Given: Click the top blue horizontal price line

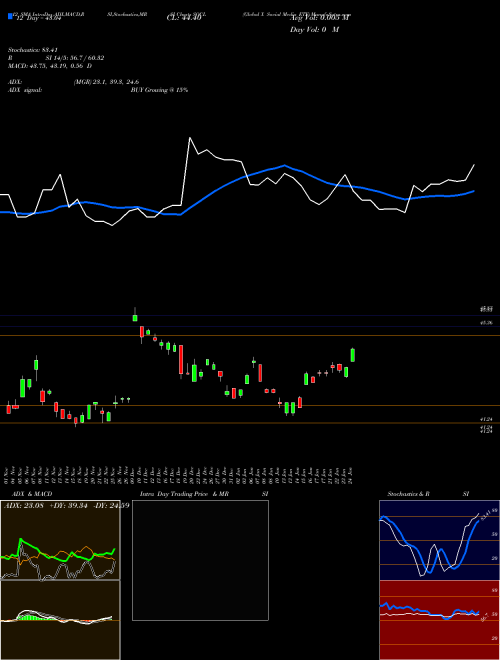Looking at the screenshot, I should tap(250, 315).
